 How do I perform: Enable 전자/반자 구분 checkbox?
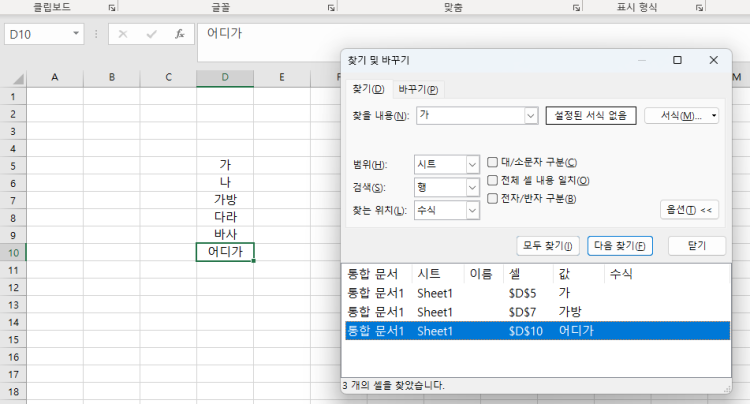tap(492, 198)
